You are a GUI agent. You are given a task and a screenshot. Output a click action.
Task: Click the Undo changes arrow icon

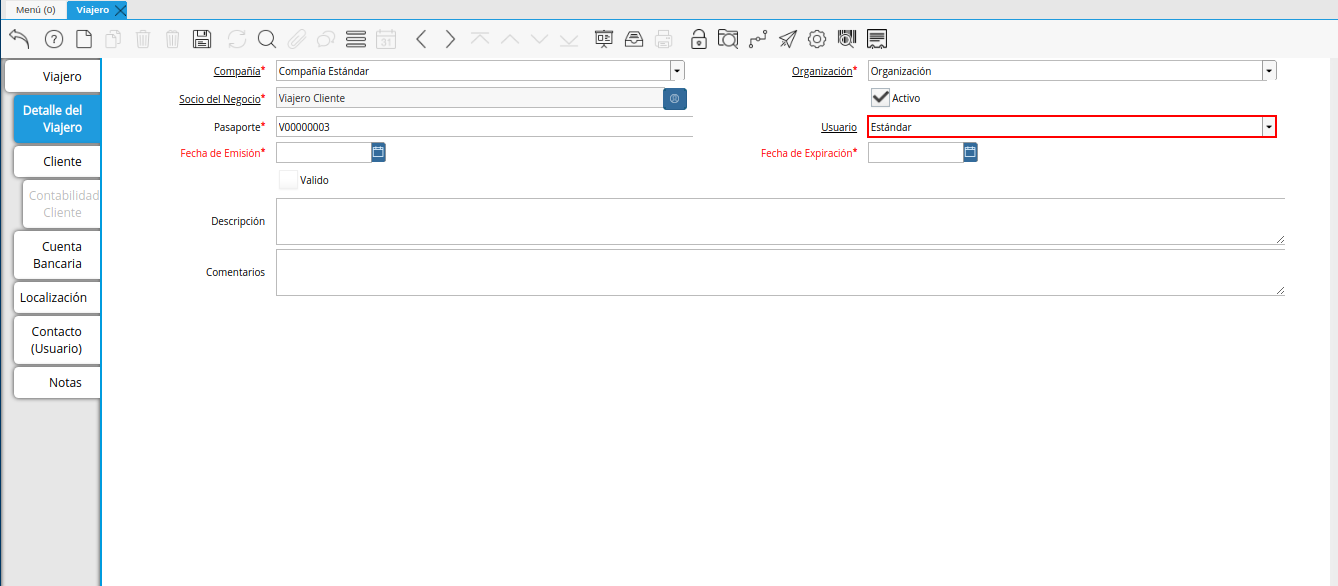[x=19, y=39]
